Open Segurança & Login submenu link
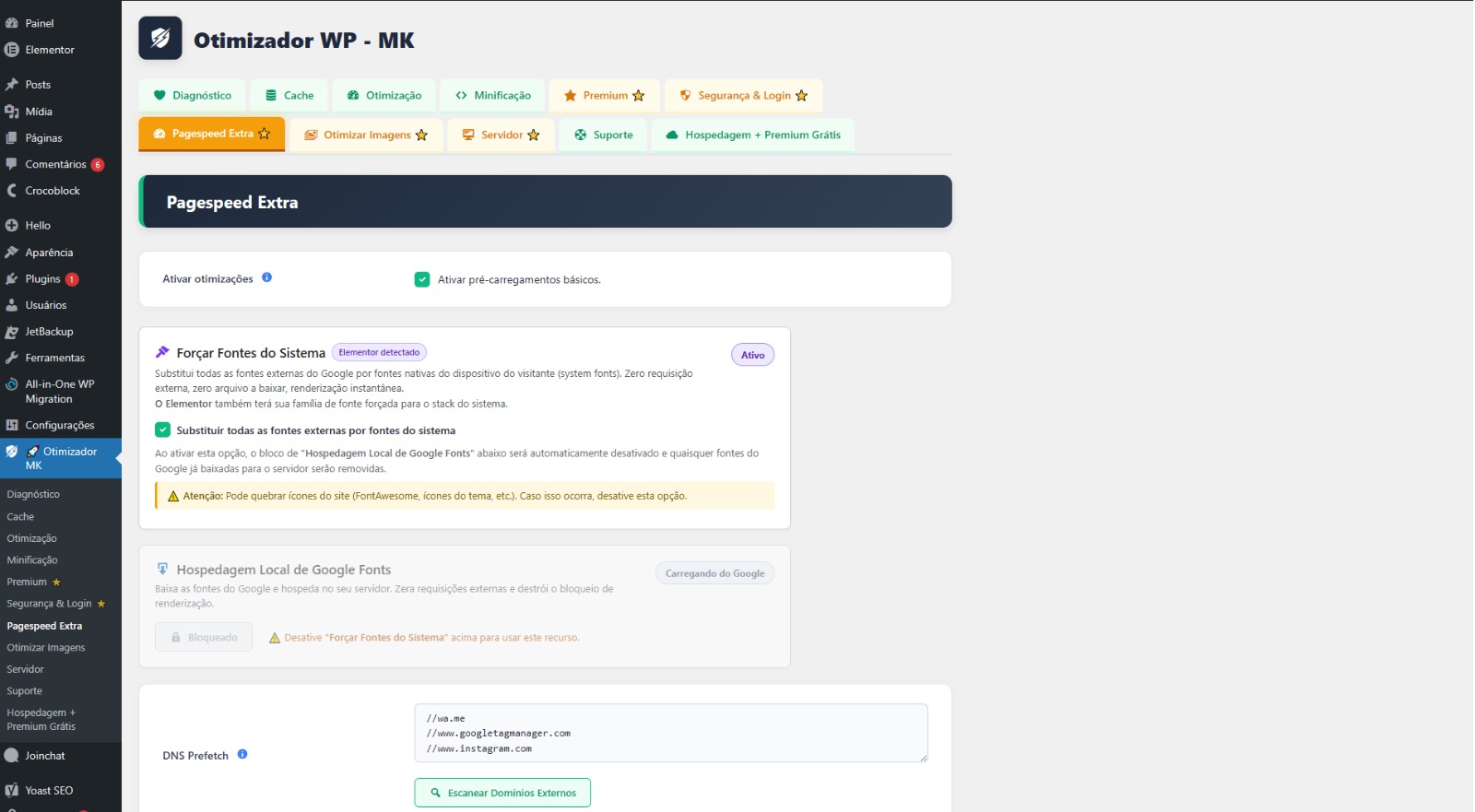The width and height of the screenshot is (1475, 812). coord(56,604)
